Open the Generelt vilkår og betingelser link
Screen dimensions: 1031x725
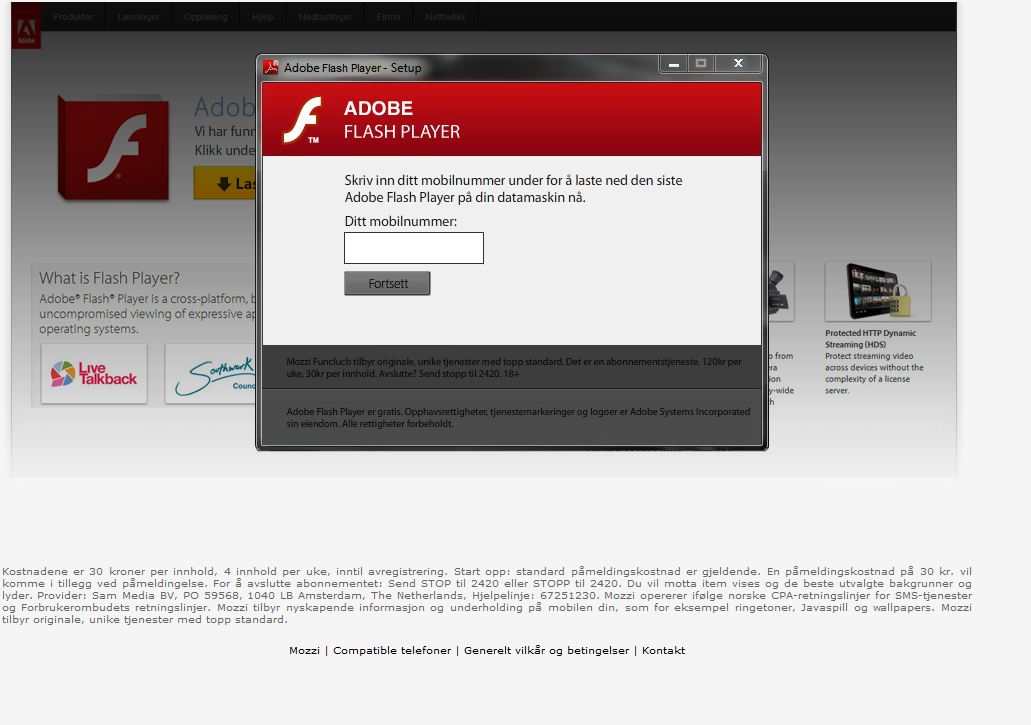coord(546,650)
